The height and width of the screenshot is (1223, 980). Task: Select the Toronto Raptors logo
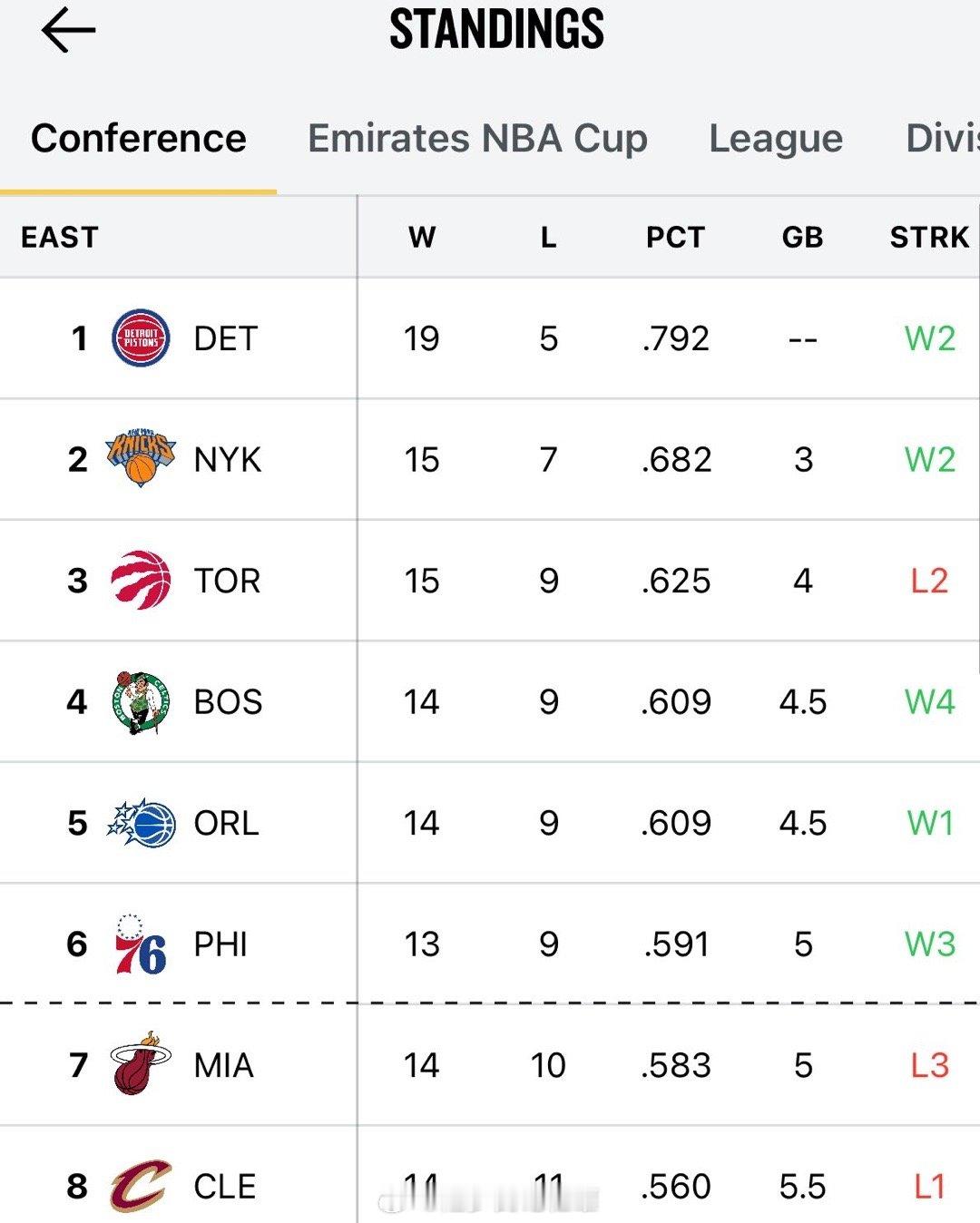point(141,581)
